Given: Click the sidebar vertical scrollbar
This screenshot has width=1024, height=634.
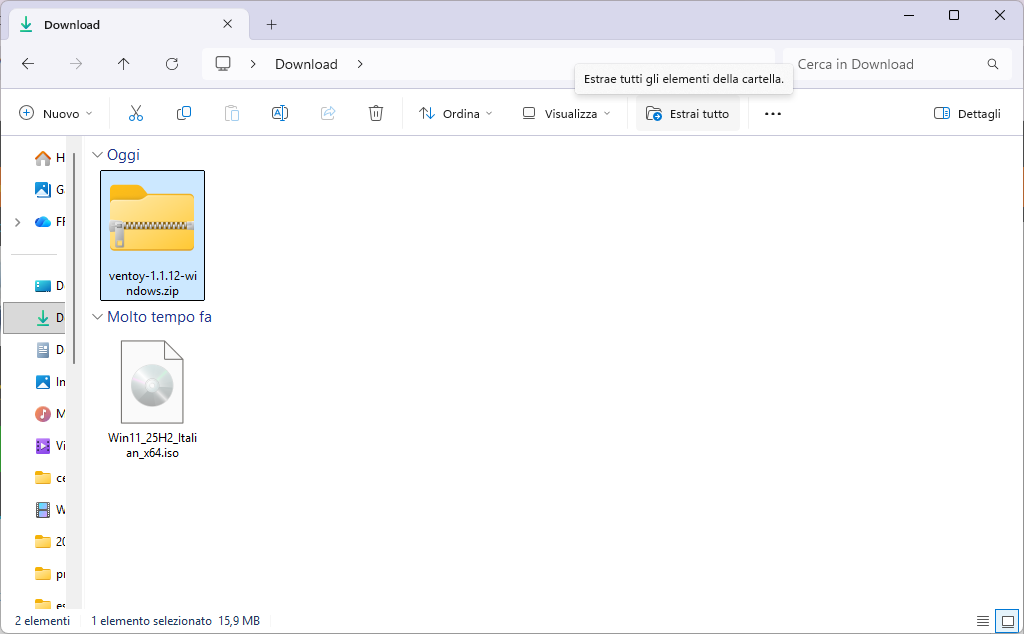Looking at the screenshot, I should point(74,258).
